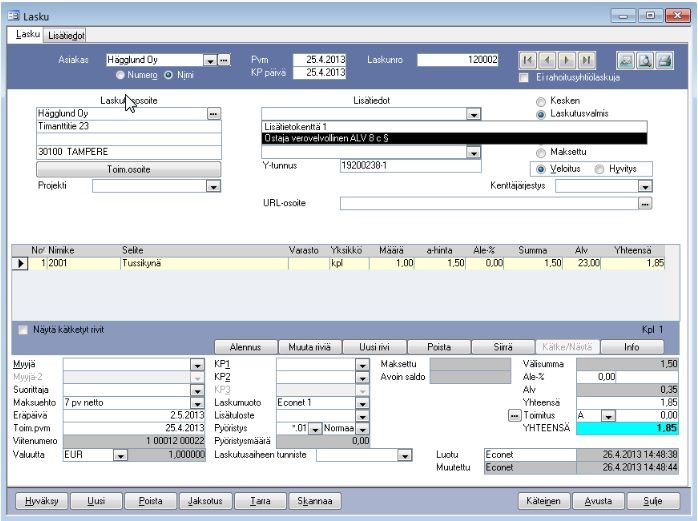Click the Pvm date field

pos(319,60)
